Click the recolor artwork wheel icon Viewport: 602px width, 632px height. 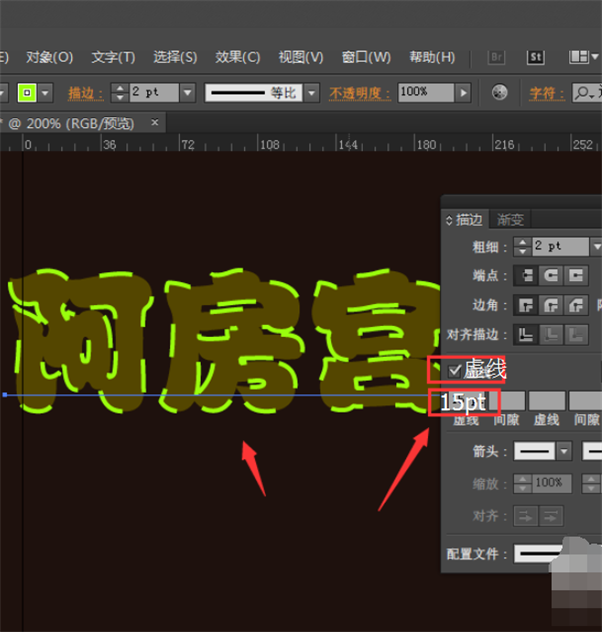500,93
